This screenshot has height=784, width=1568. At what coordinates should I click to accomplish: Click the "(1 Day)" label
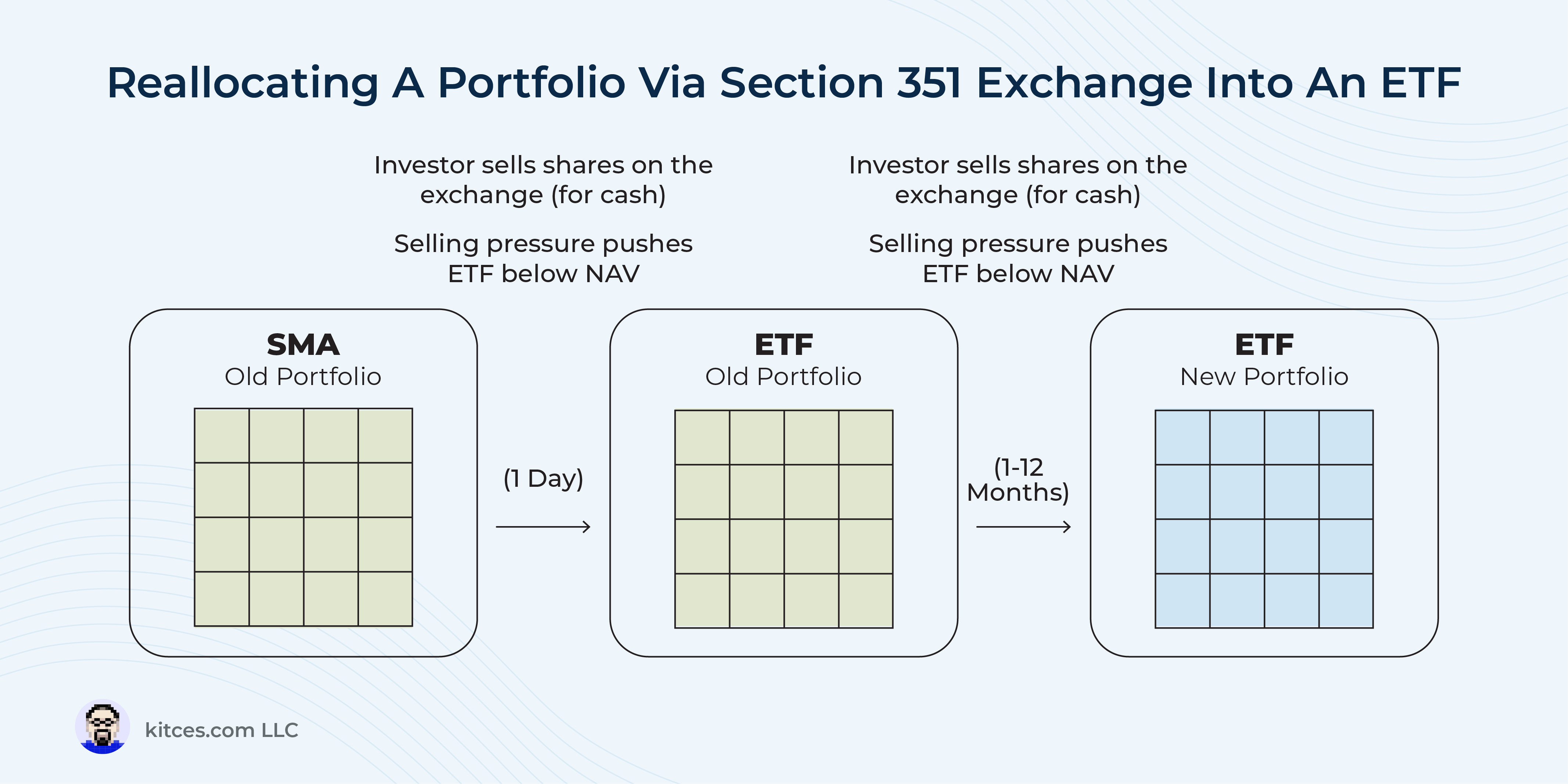[543, 478]
